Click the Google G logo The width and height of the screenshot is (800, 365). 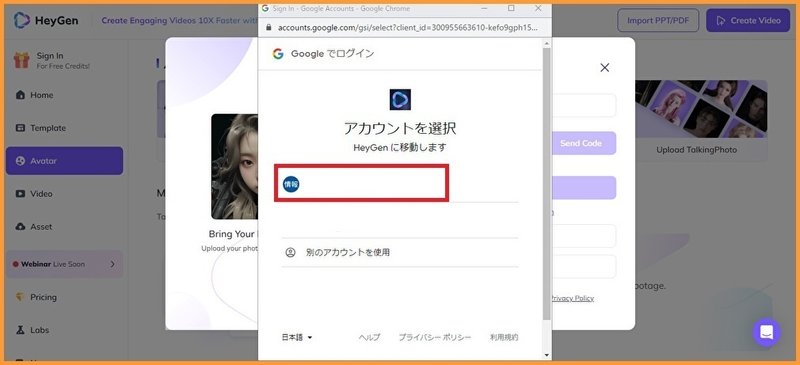point(278,54)
